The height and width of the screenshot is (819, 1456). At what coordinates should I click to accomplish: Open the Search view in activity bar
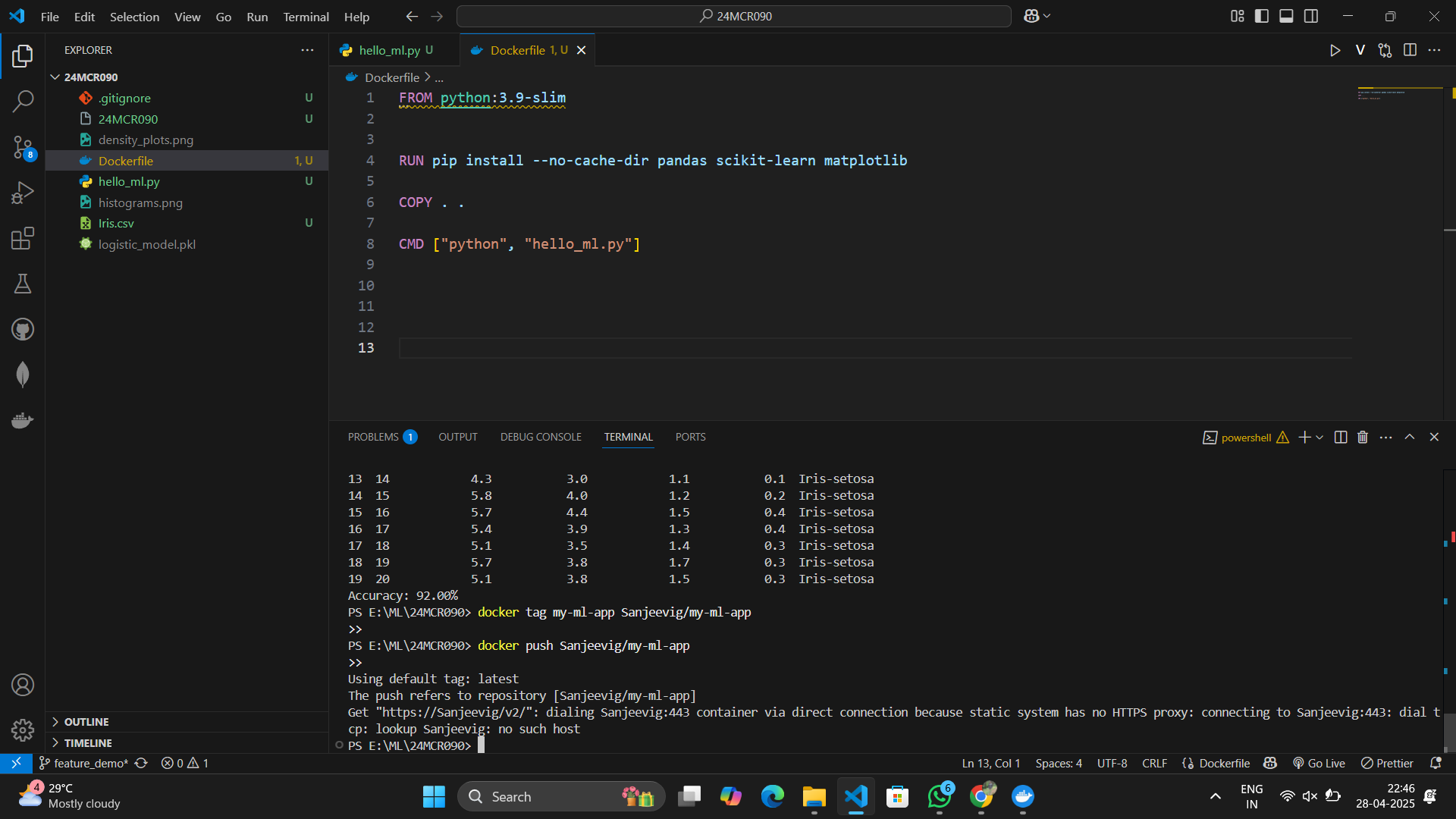click(x=23, y=101)
